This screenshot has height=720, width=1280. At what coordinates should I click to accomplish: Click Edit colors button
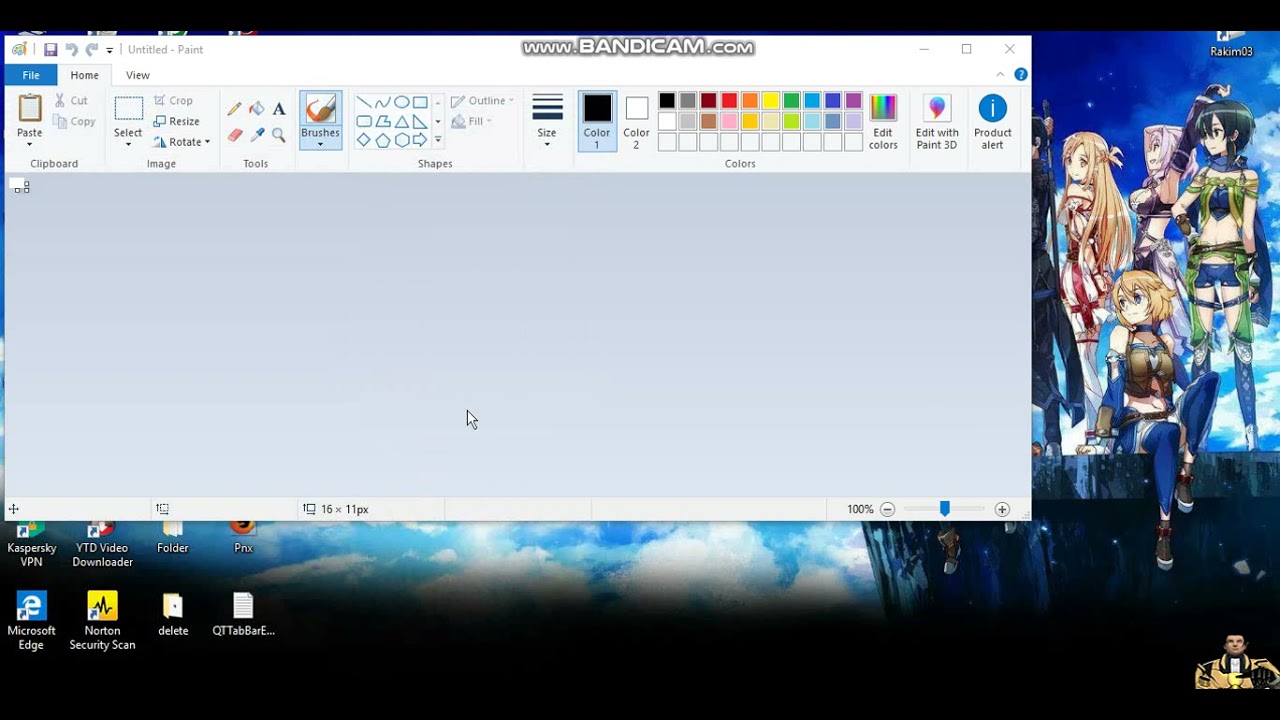click(x=883, y=121)
